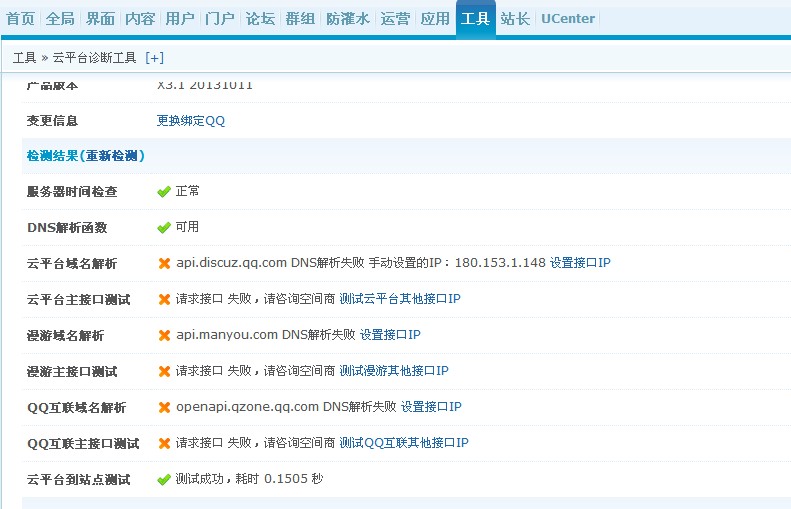The image size is (791, 509).
Task: Open the 用户 tab
Action: 180,19
